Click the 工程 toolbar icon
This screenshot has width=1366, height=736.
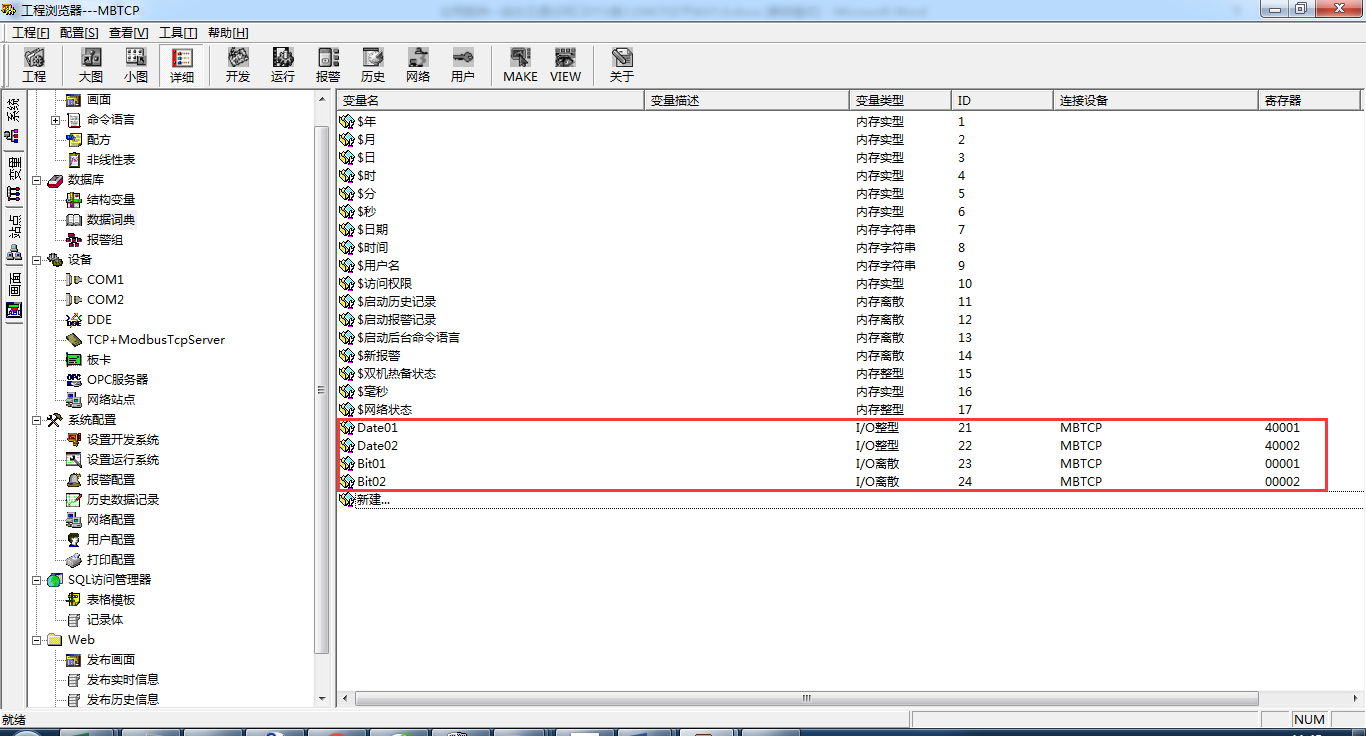click(34, 65)
